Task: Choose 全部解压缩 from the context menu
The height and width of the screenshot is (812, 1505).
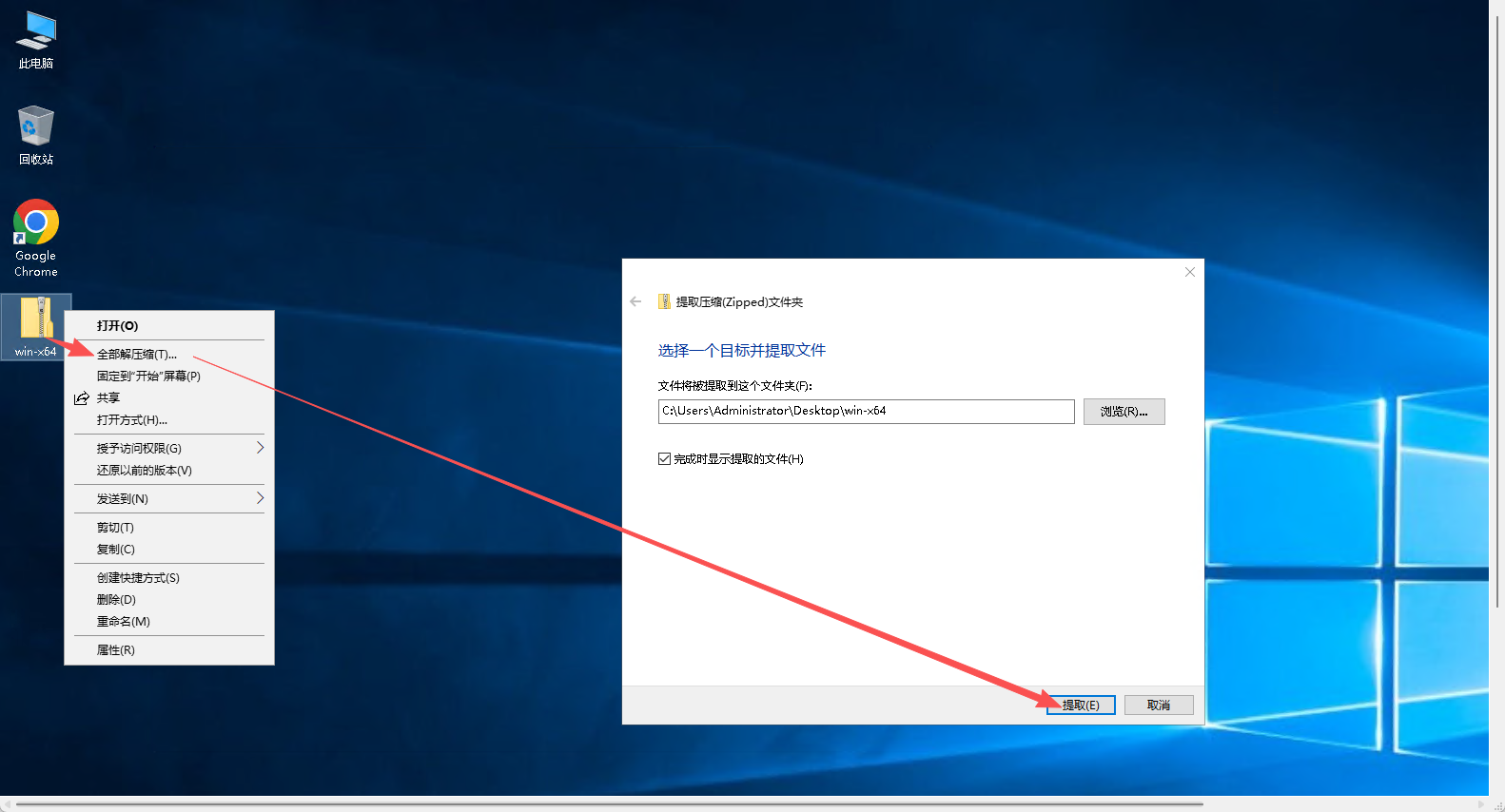Action: [x=137, y=354]
